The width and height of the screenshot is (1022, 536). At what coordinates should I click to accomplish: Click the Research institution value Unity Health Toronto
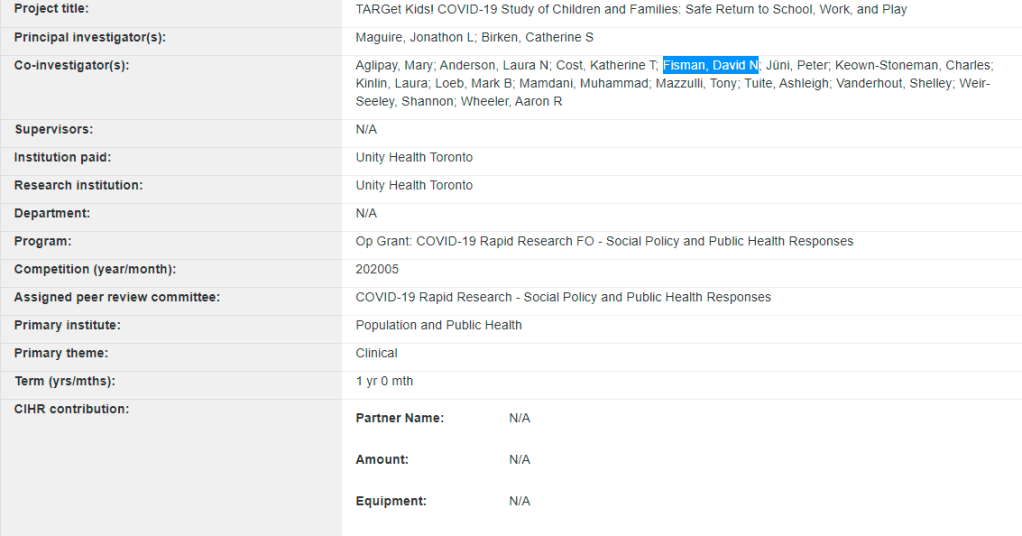pyautogui.click(x=414, y=185)
